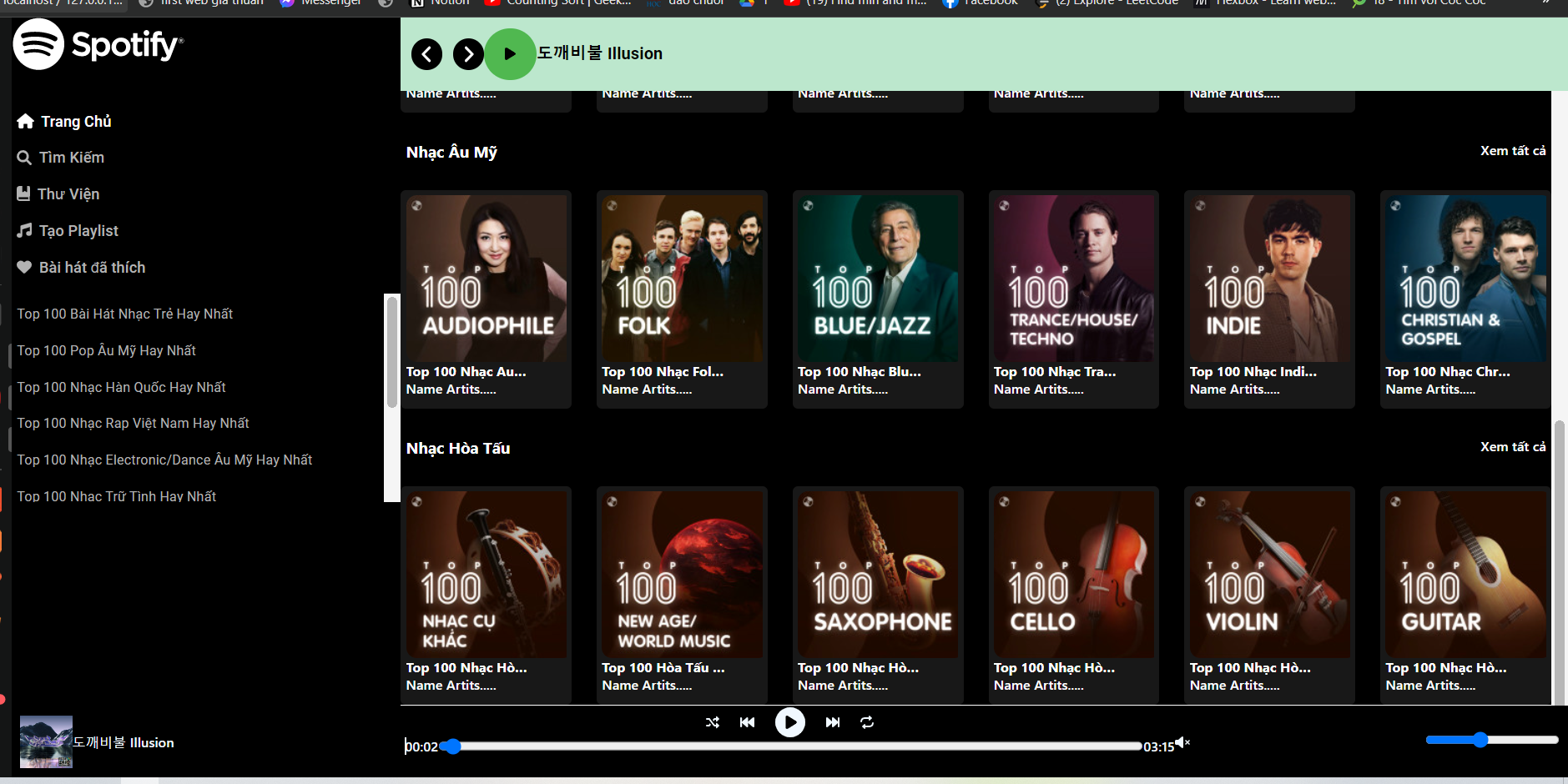This screenshot has height=784, width=1568.
Task: Go back using the left navigation chevron
Action: click(426, 53)
